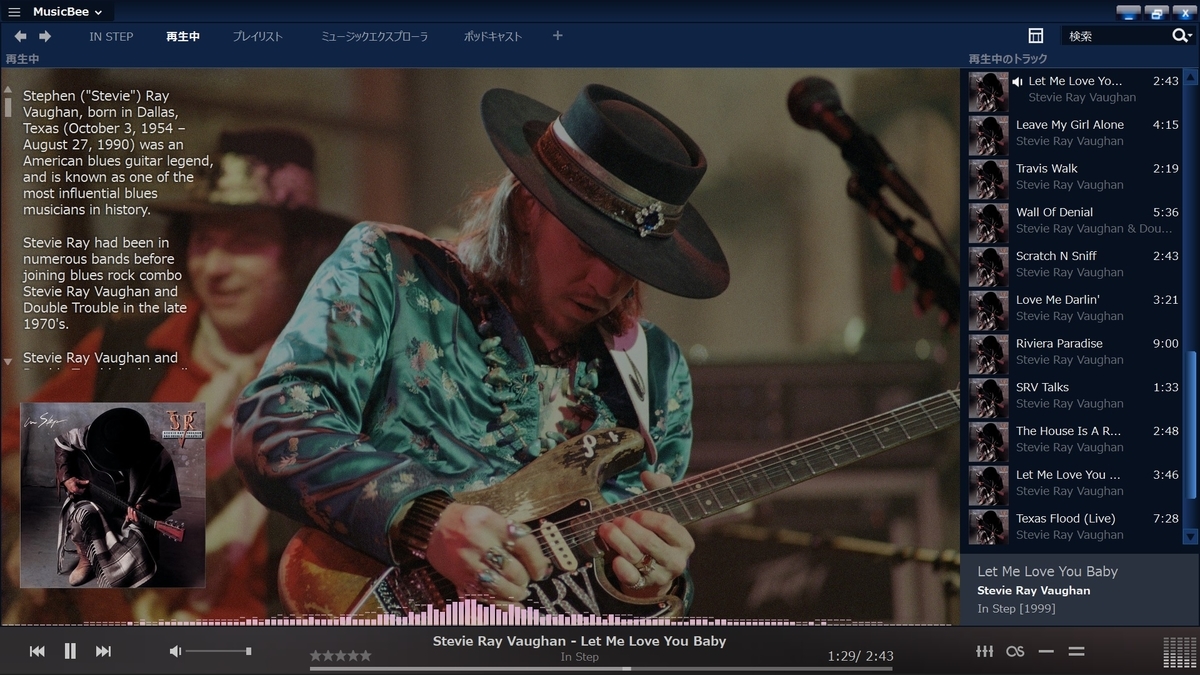Click the elapsed time 1:29/ 2:43
This screenshot has height=675, width=1200.
[x=860, y=657]
